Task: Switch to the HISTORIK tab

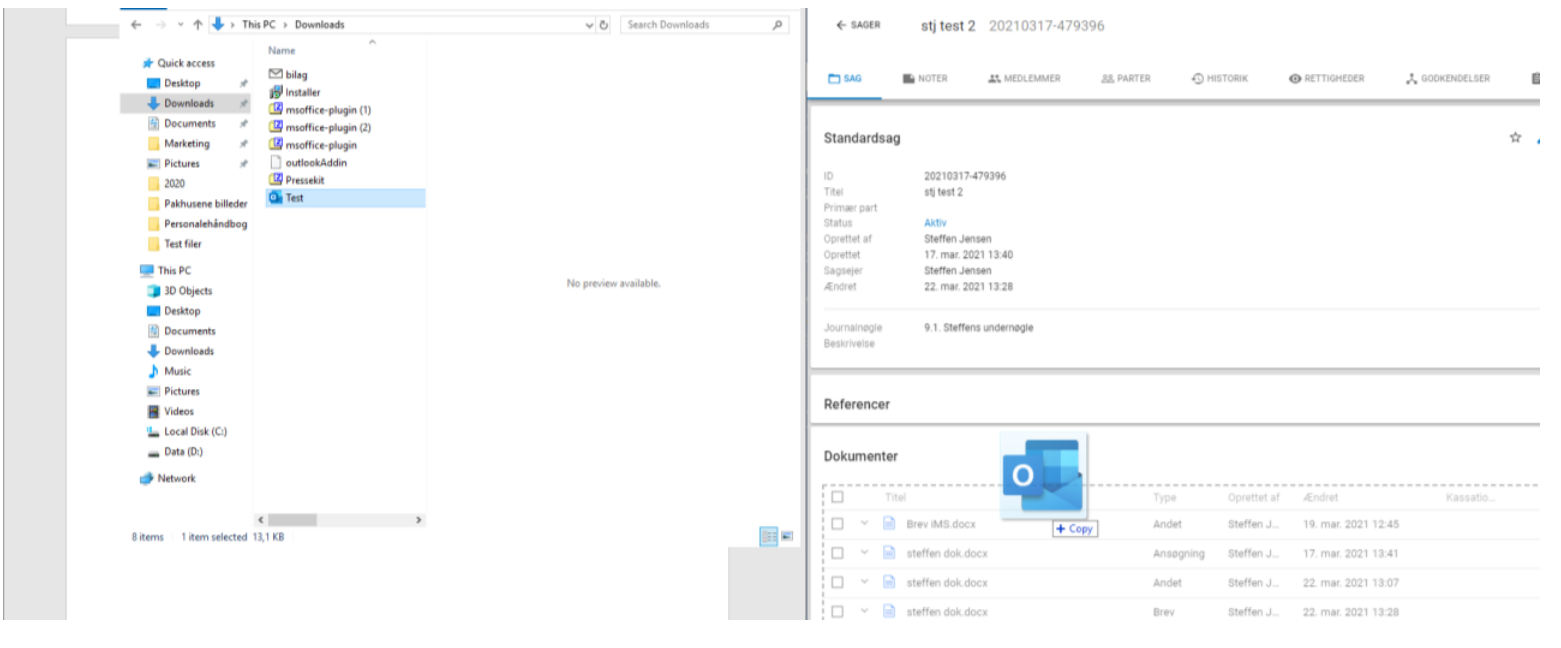Action: (x=1220, y=78)
